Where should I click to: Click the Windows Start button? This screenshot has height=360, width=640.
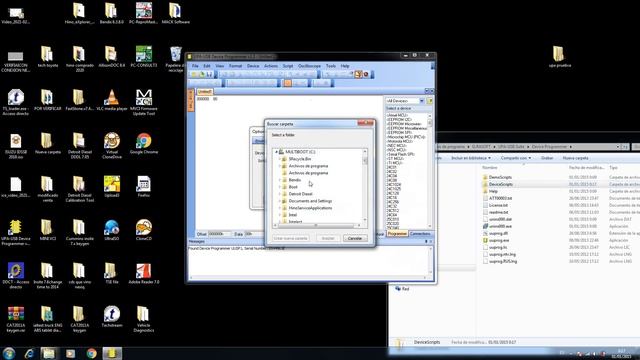point(9,353)
